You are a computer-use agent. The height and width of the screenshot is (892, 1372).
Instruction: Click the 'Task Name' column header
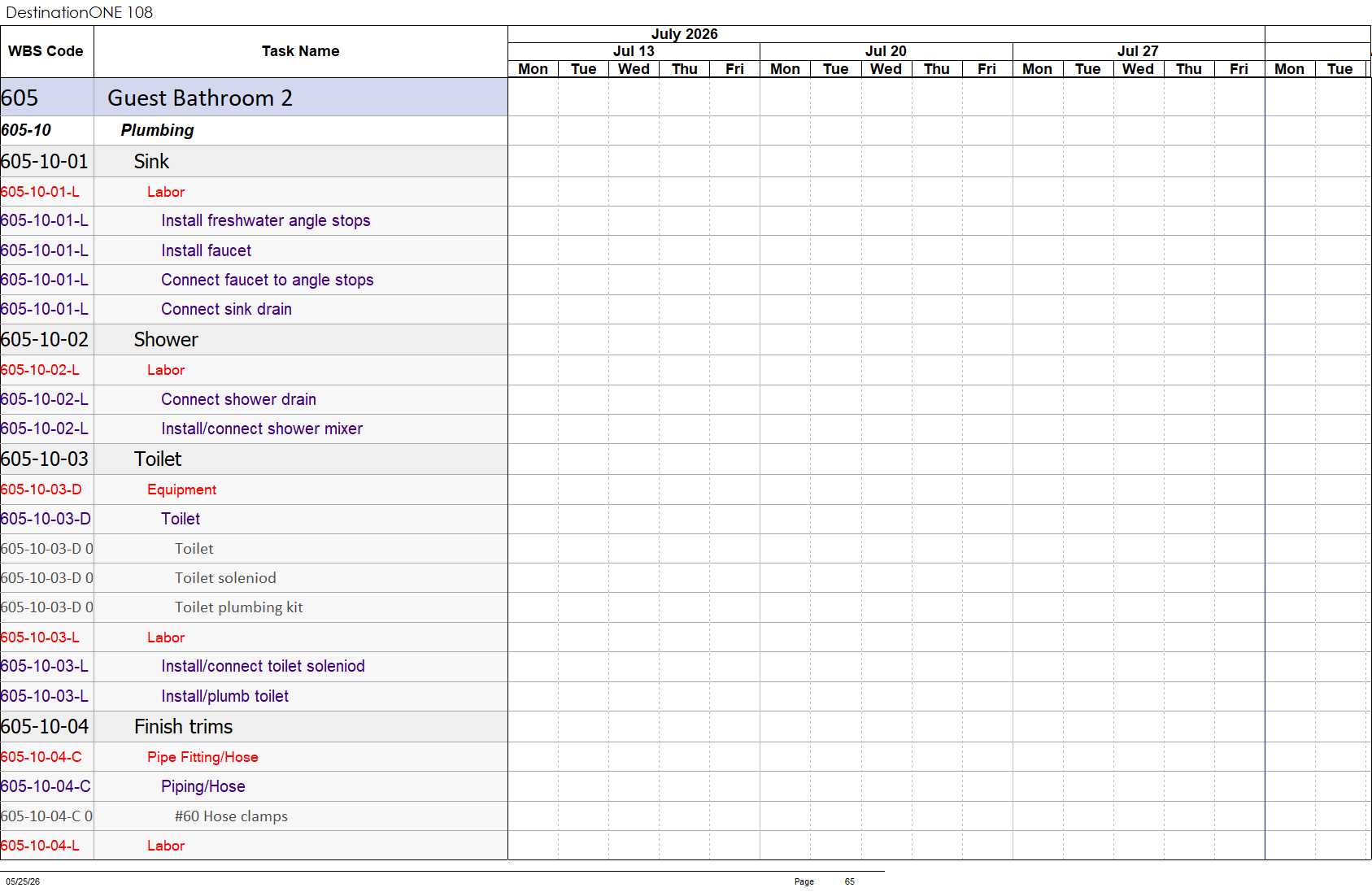300,51
